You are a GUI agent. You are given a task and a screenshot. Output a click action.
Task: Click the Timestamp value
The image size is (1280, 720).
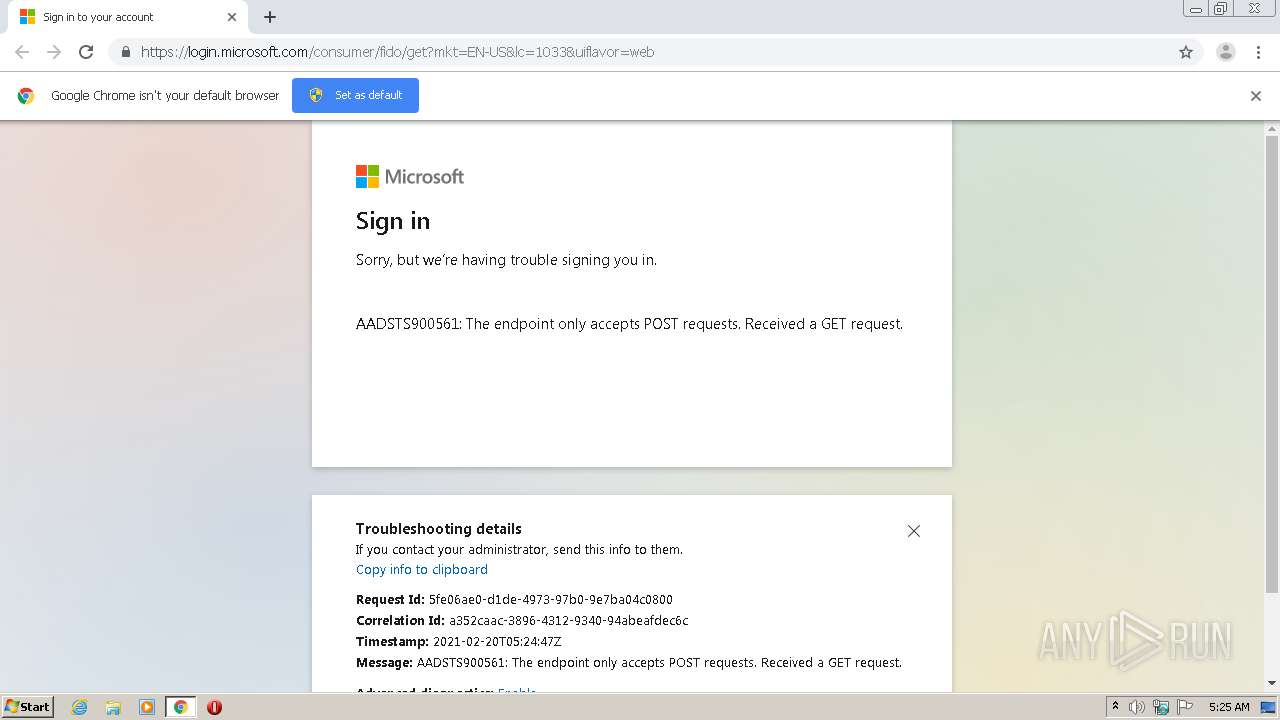tap(497, 642)
